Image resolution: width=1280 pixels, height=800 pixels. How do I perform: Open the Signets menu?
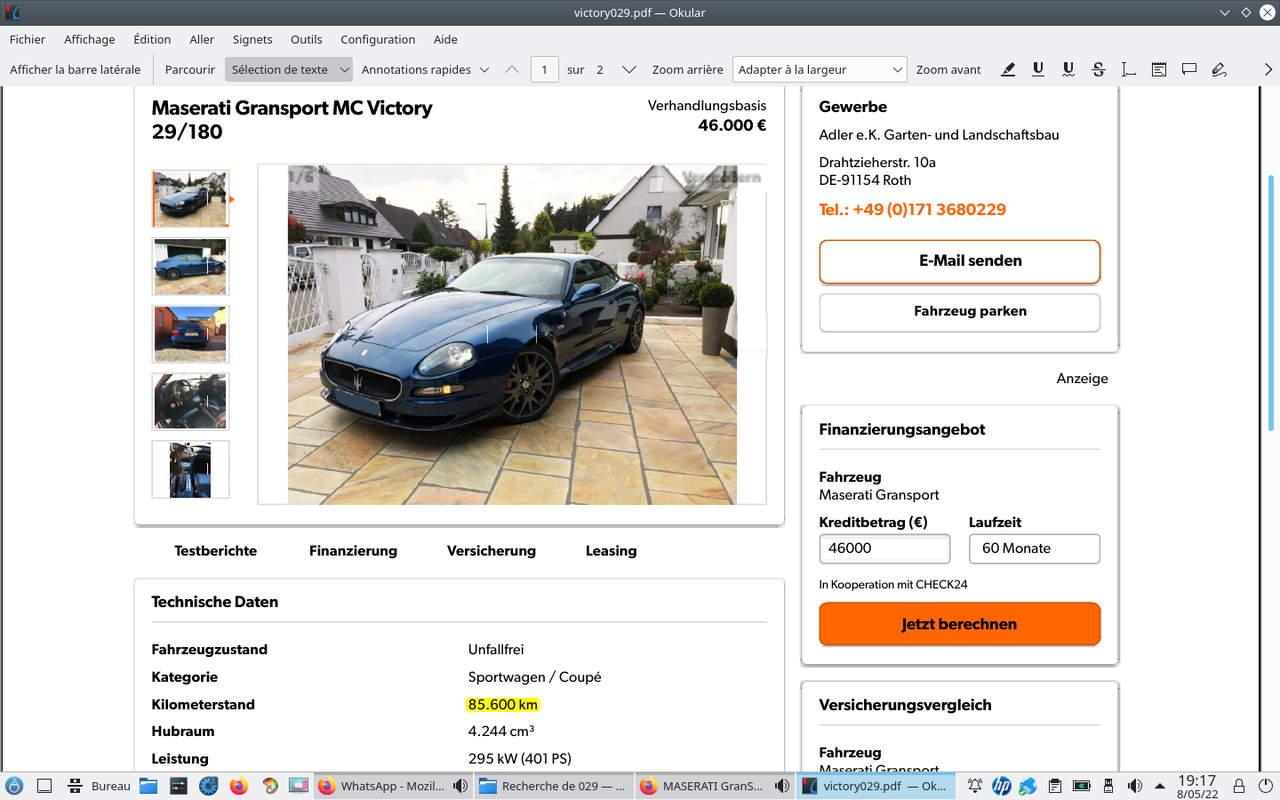point(252,40)
